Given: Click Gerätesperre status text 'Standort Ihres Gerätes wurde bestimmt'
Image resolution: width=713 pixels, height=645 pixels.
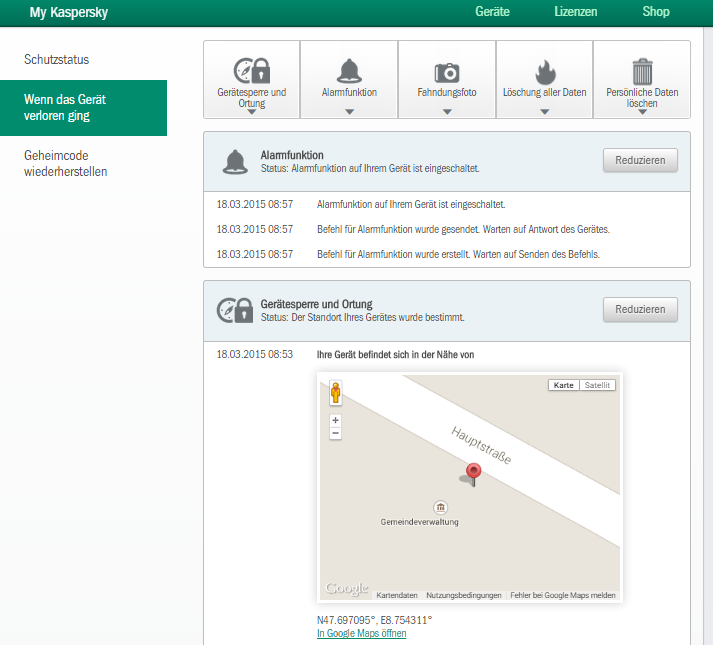Looking at the screenshot, I should click(x=362, y=317).
